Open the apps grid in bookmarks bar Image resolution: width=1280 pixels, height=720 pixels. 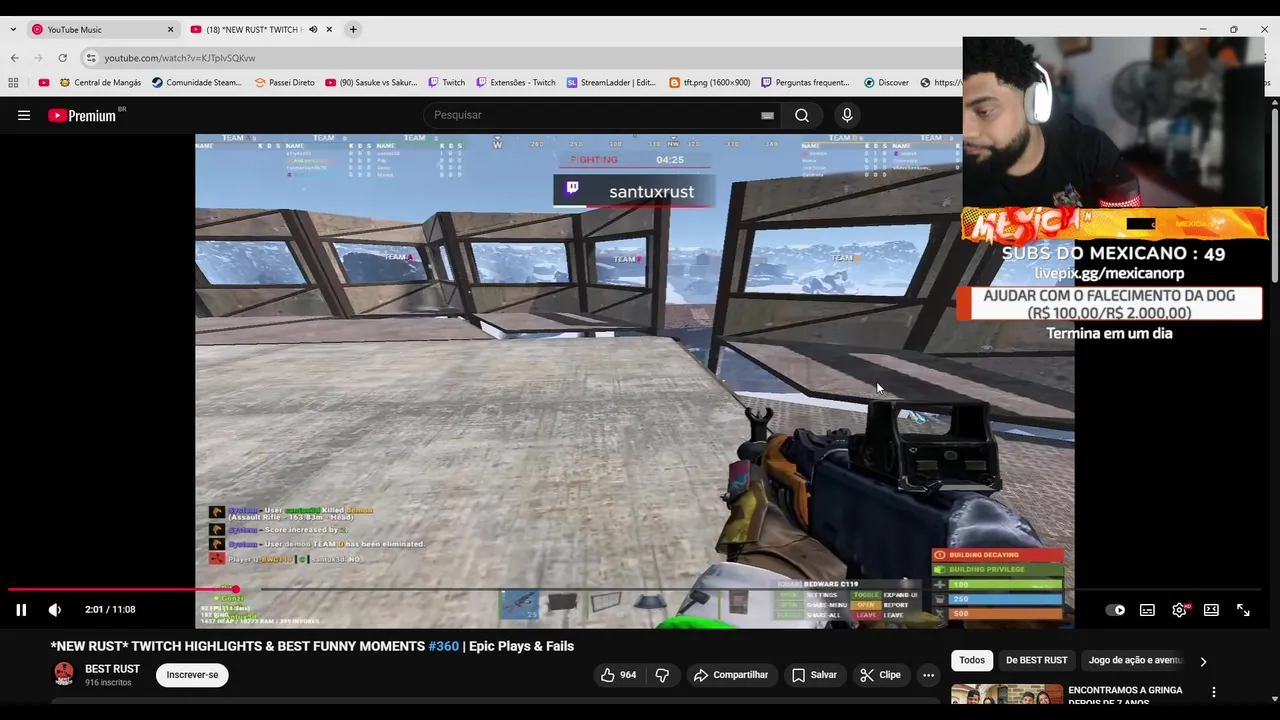(x=13, y=83)
